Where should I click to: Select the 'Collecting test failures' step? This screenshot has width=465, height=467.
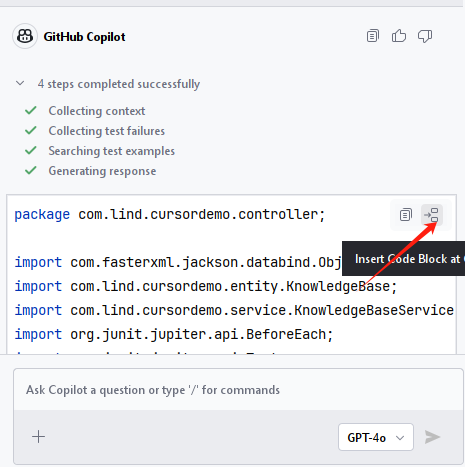click(x=107, y=131)
